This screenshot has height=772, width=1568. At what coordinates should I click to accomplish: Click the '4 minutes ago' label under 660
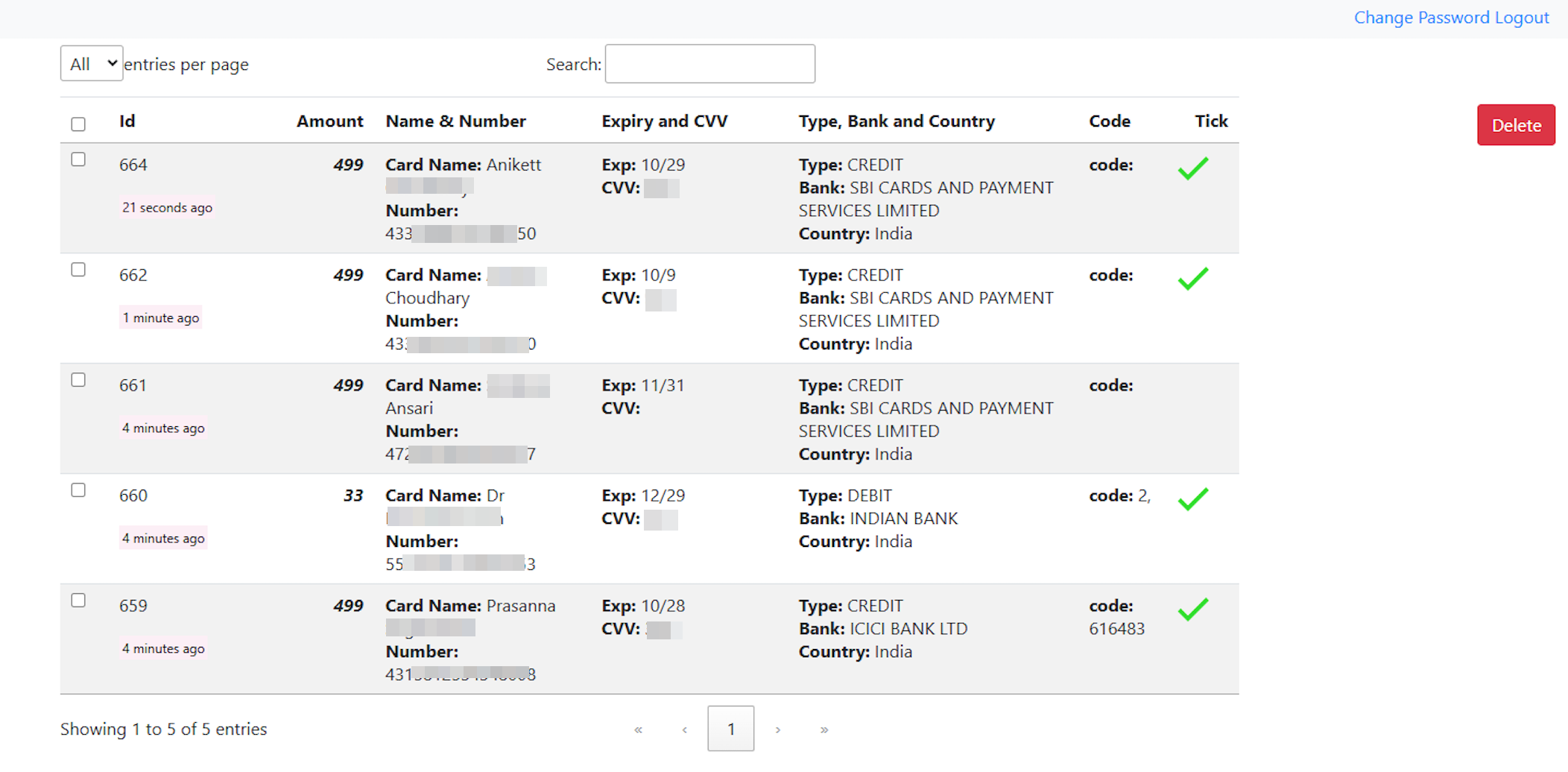point(163,538)
